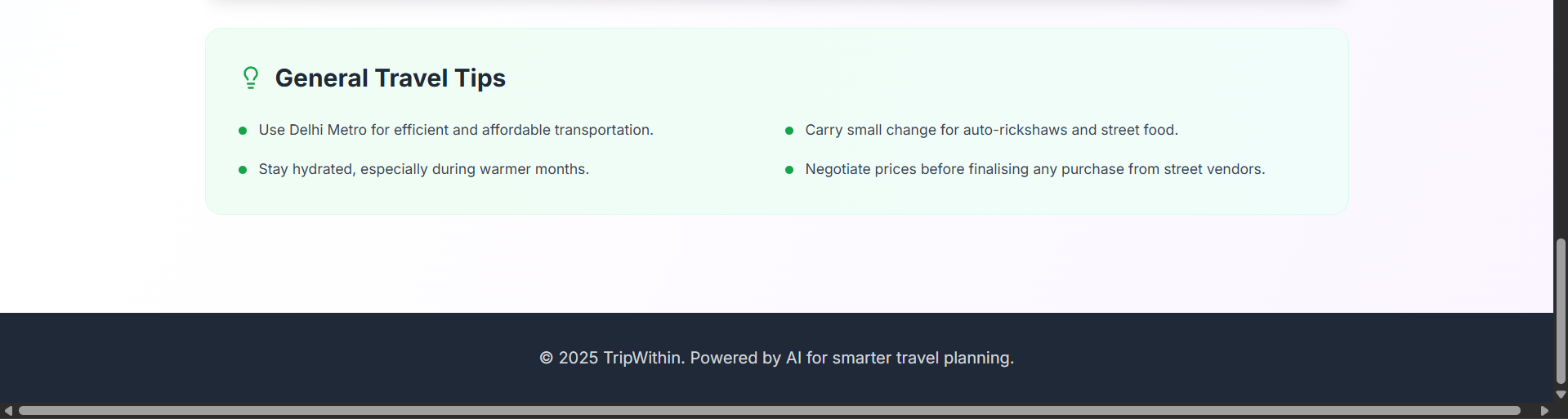Click the horizontal scrollbar thumb
1568x419 pixels.
click(x=768, y=411)
